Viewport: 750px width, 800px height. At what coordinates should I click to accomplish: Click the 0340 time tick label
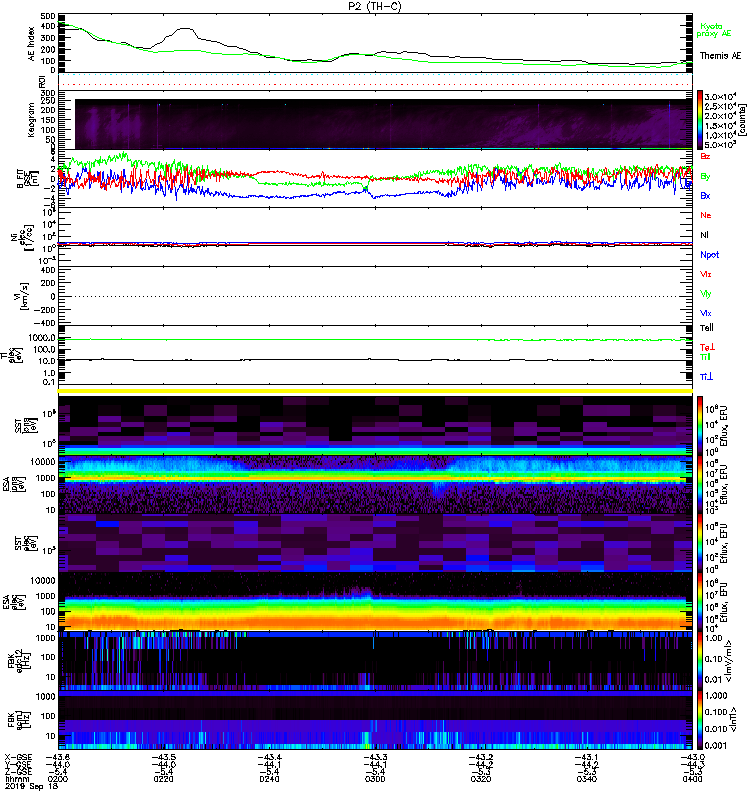point(586,779)
